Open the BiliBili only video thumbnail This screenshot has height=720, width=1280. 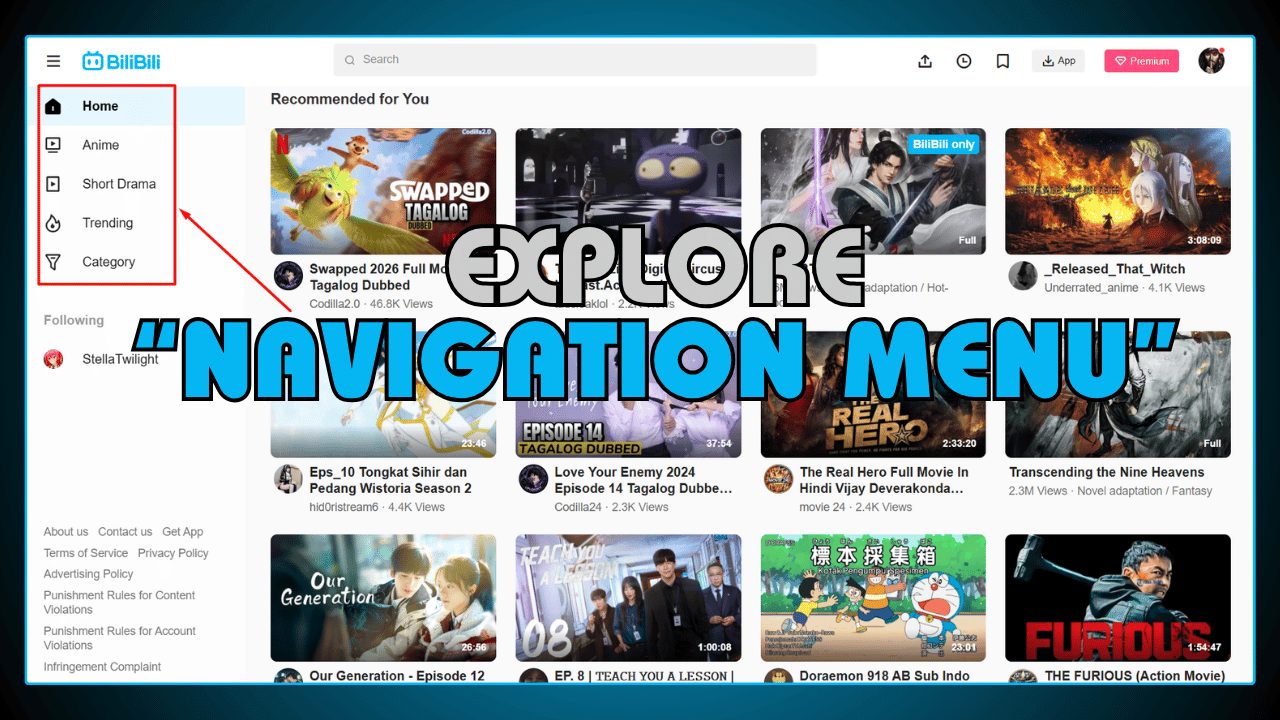click(x=873, y=191)
